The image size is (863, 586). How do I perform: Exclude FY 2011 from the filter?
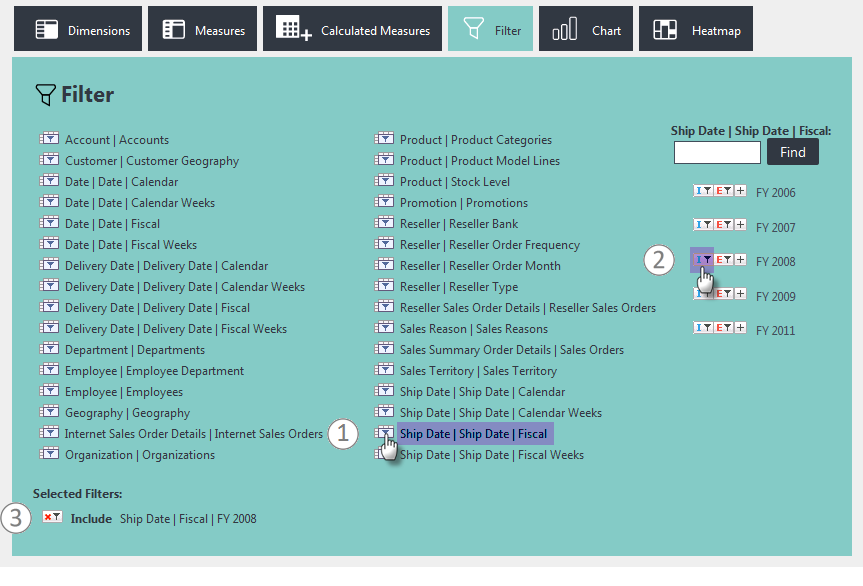[723, 327]
